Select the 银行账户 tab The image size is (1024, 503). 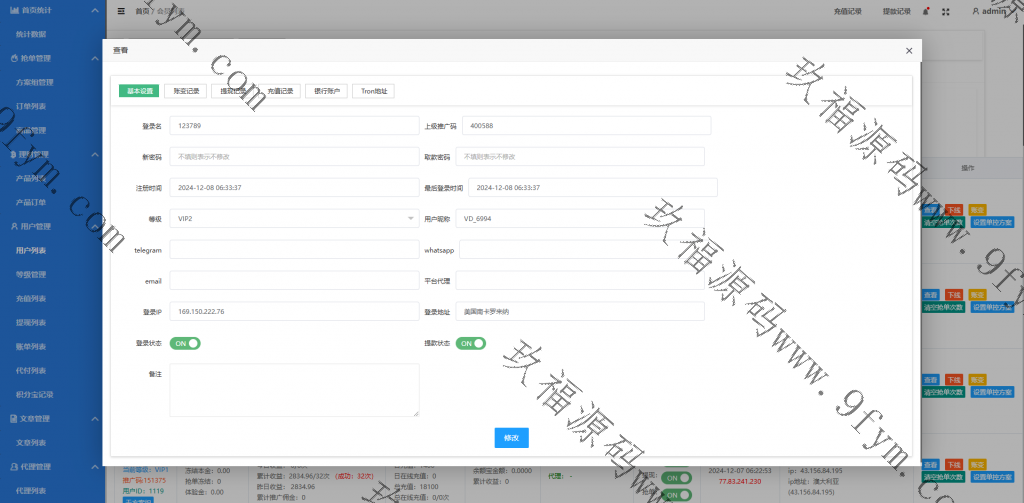click(327, 91)
